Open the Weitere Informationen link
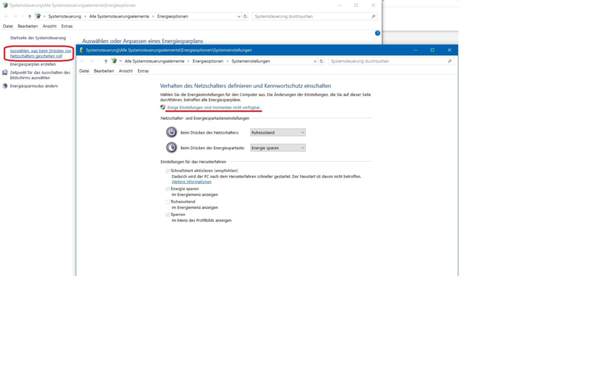The height and width of the screenshot is (368, 590). point(192,182)
